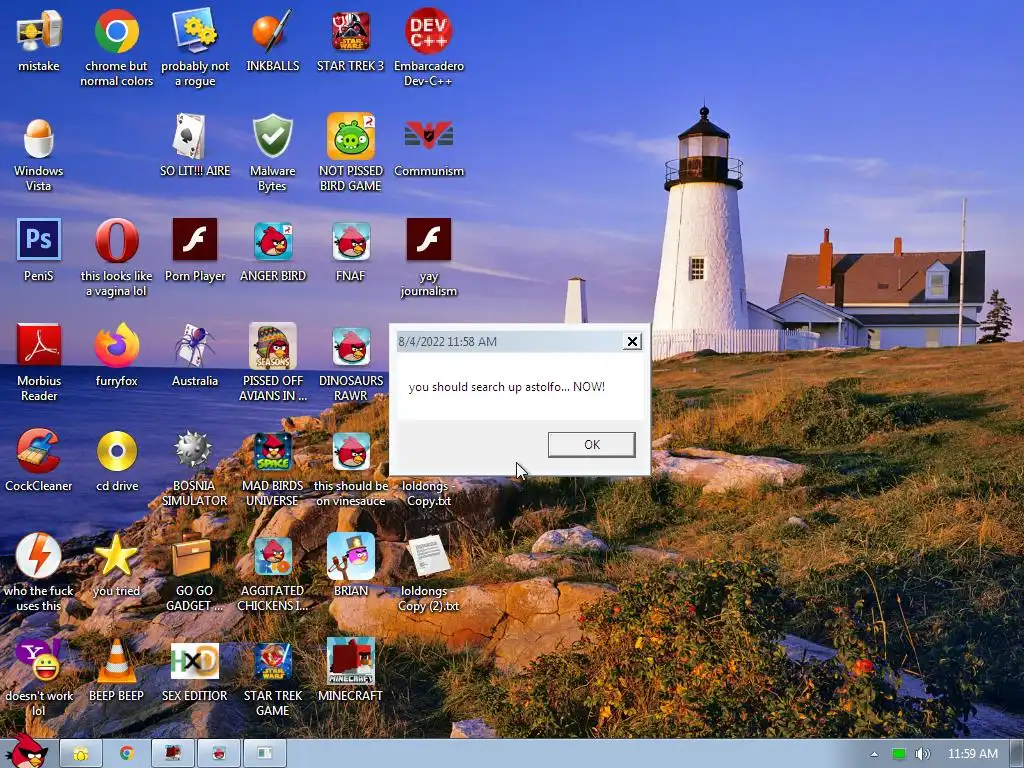Select the orange lightning bolt desktop icon

39,556
